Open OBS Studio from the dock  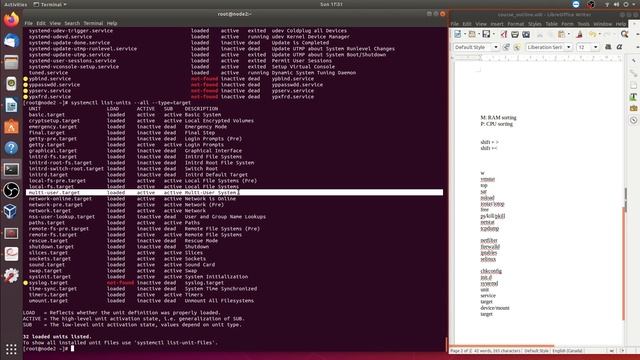(x=11, y=190)
